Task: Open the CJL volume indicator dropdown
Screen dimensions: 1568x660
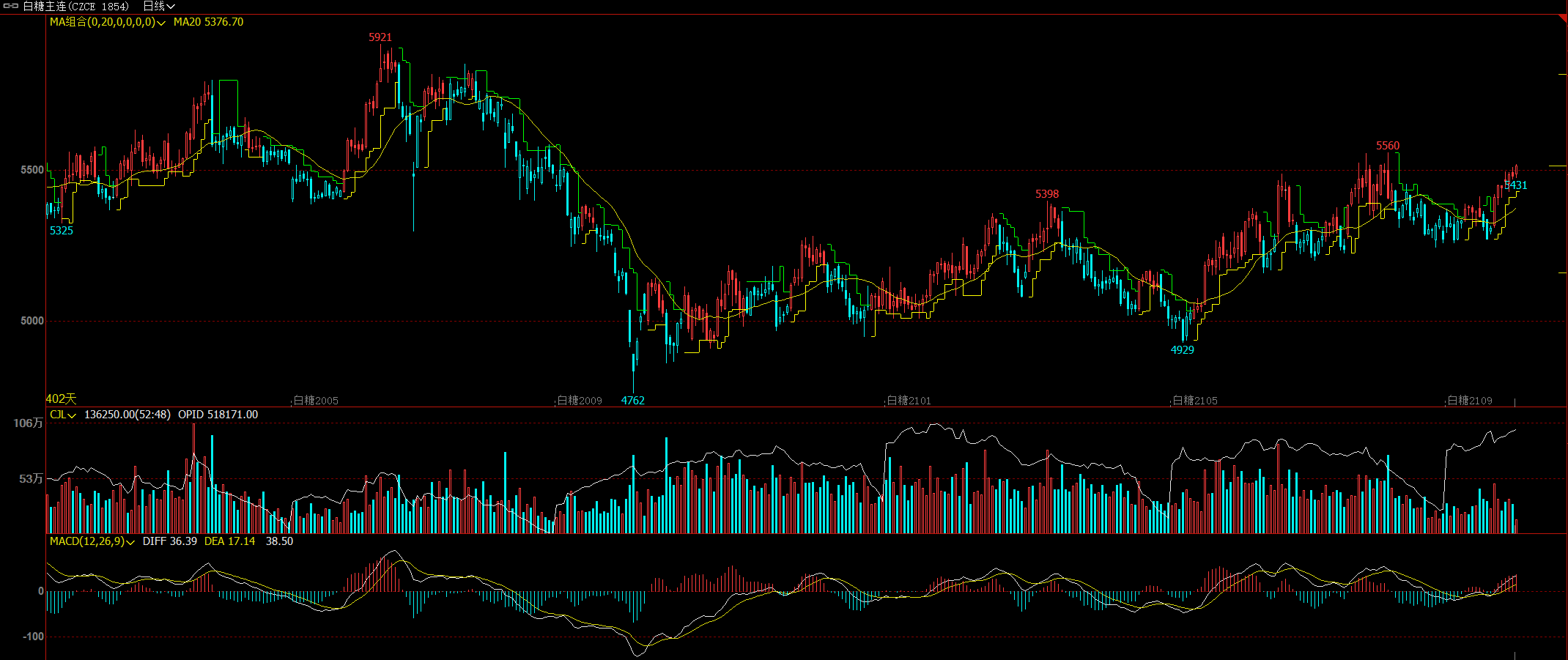Action: [x=63, y=415]
